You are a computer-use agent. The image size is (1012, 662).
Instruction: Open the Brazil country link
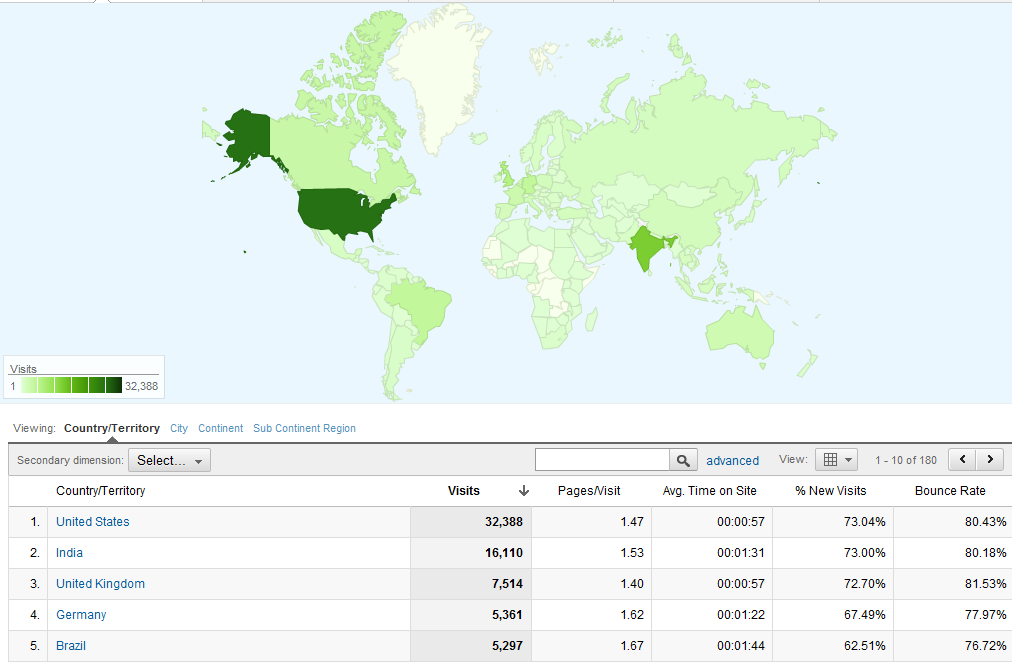tap(71, 646)
